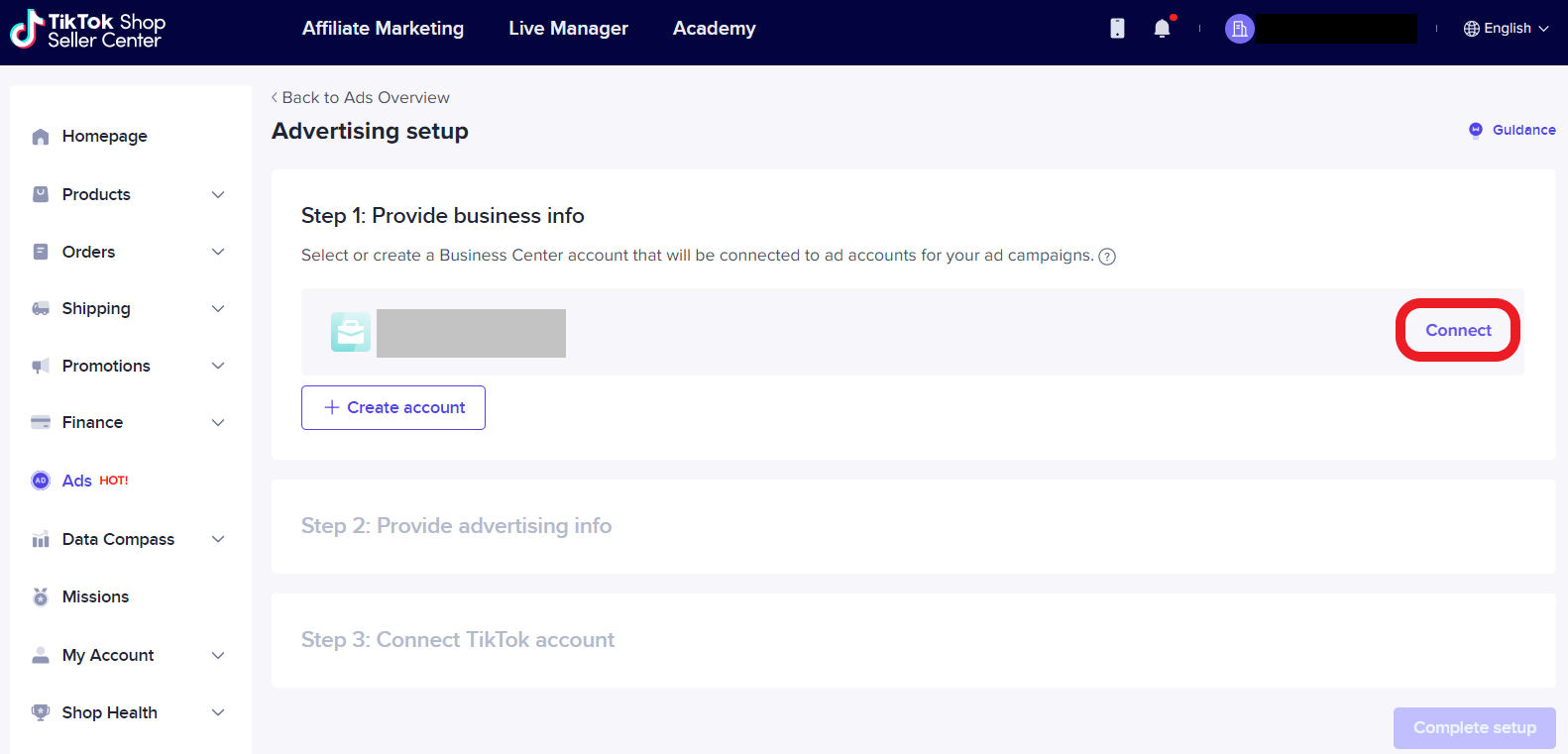Select the greyed-out business account name
1568x754 pixels.
point(471,333)
